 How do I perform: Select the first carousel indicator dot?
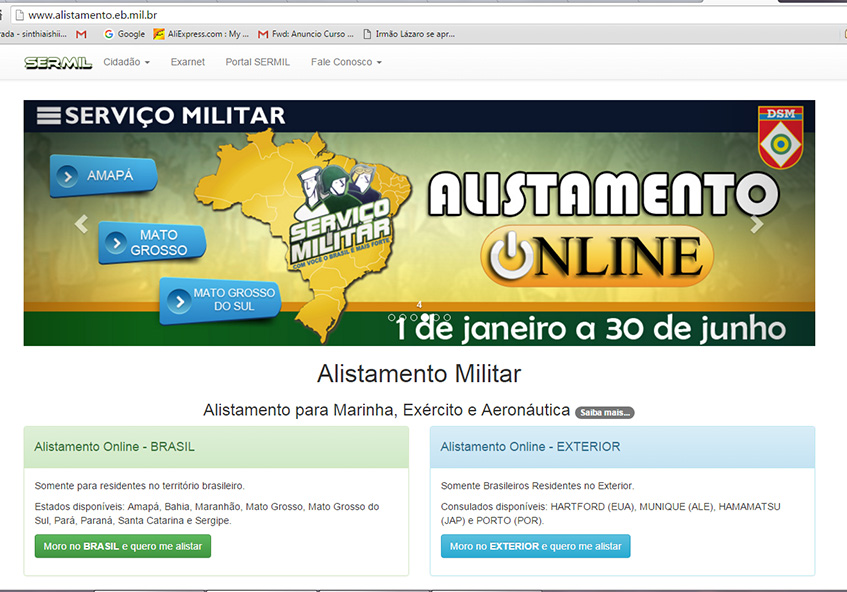393,317
